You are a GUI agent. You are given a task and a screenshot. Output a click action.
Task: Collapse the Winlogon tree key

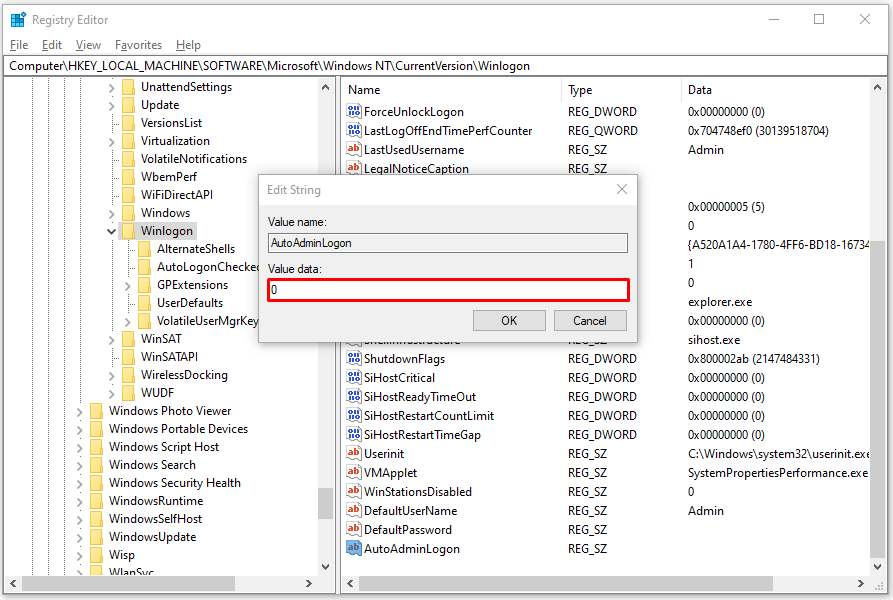pyautogui.click(x=112, y=231)
